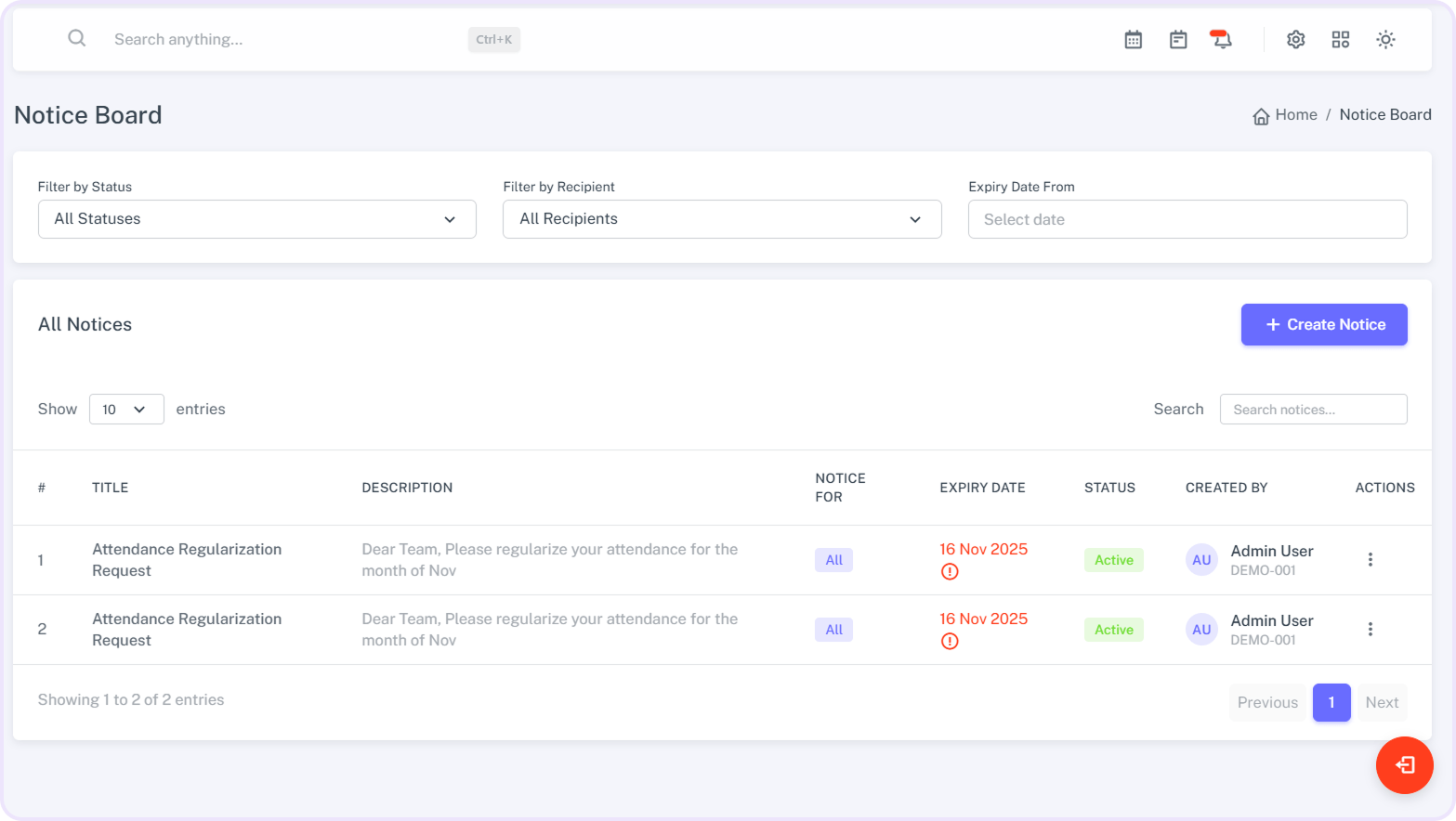This screenshot has height=821, width=1456.
Task: Open the second calendar schedule icon
Action: (1177, 39)
